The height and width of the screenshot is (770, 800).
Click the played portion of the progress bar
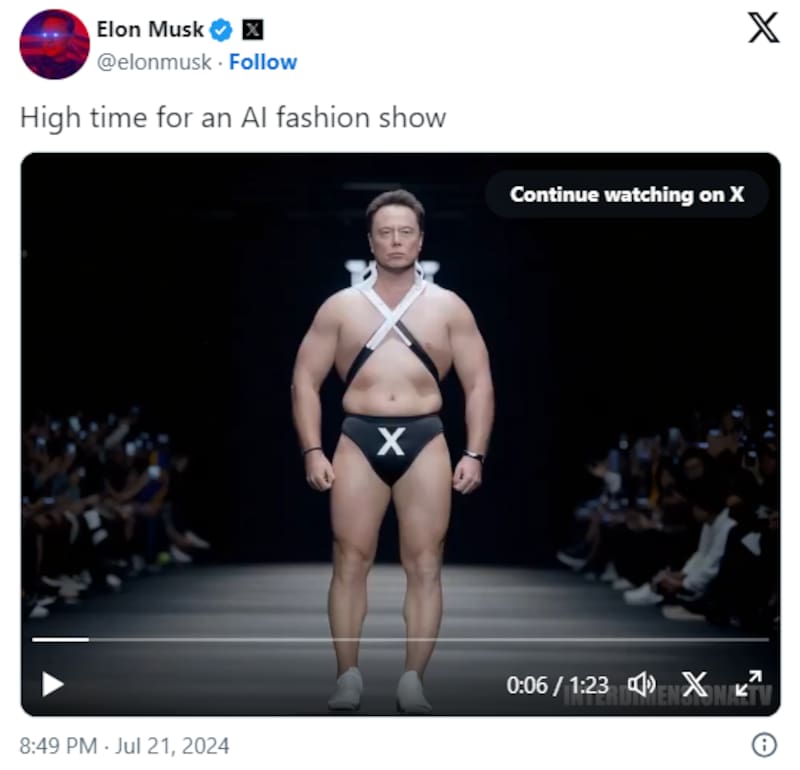click(60, 639)
